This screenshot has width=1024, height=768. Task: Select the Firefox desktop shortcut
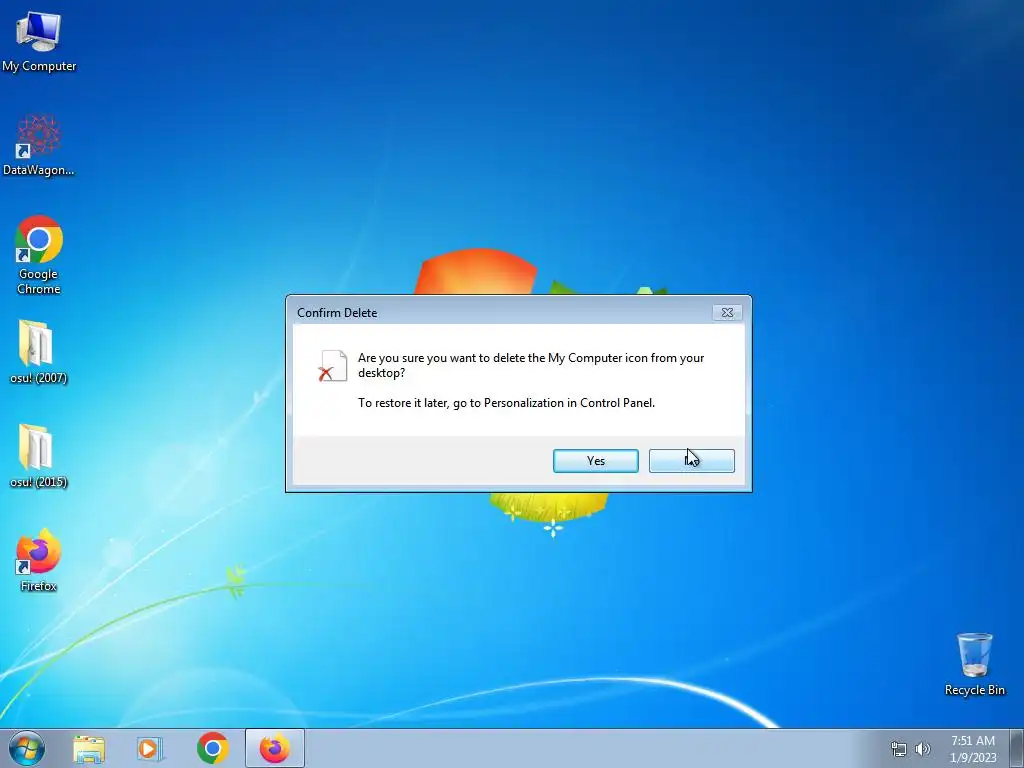(x=39, y=560)
